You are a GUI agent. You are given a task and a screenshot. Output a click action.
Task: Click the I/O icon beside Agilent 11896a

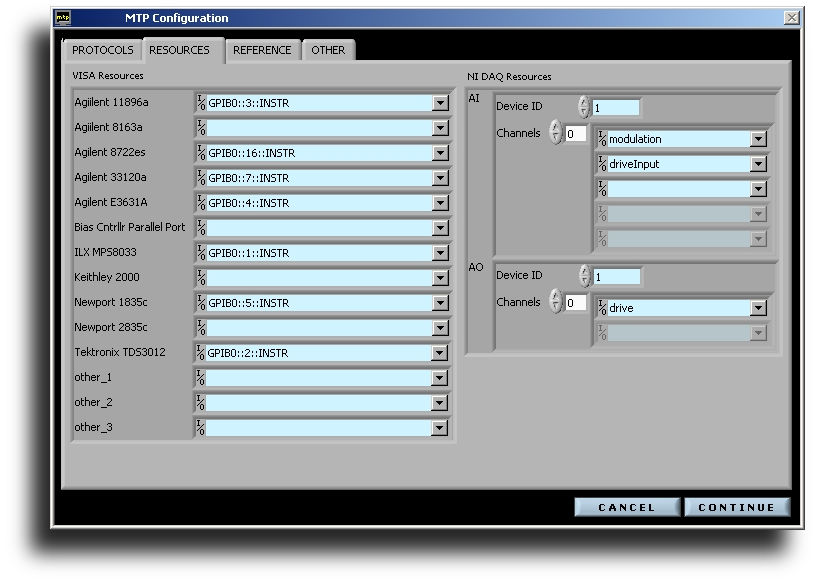[201, 103]
